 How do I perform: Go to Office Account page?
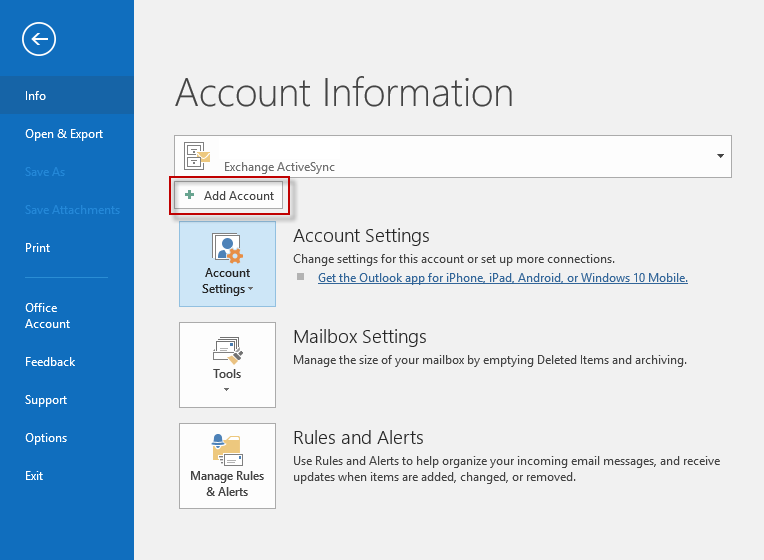pyautogui.click(x=47, y=316)
